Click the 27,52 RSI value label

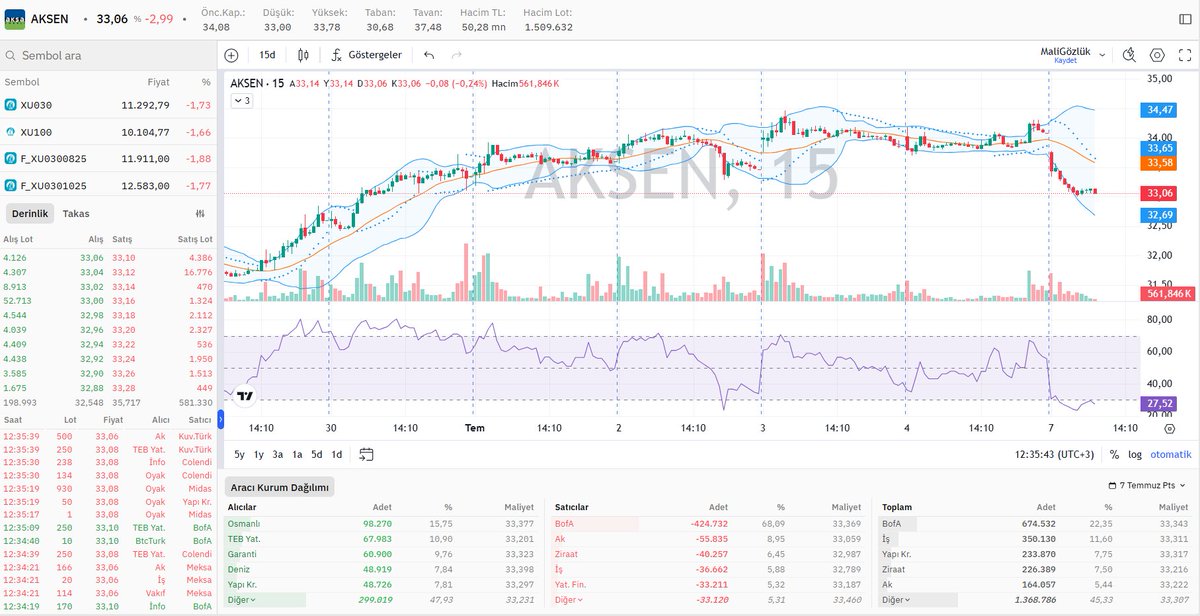(x=1160, y=404)
